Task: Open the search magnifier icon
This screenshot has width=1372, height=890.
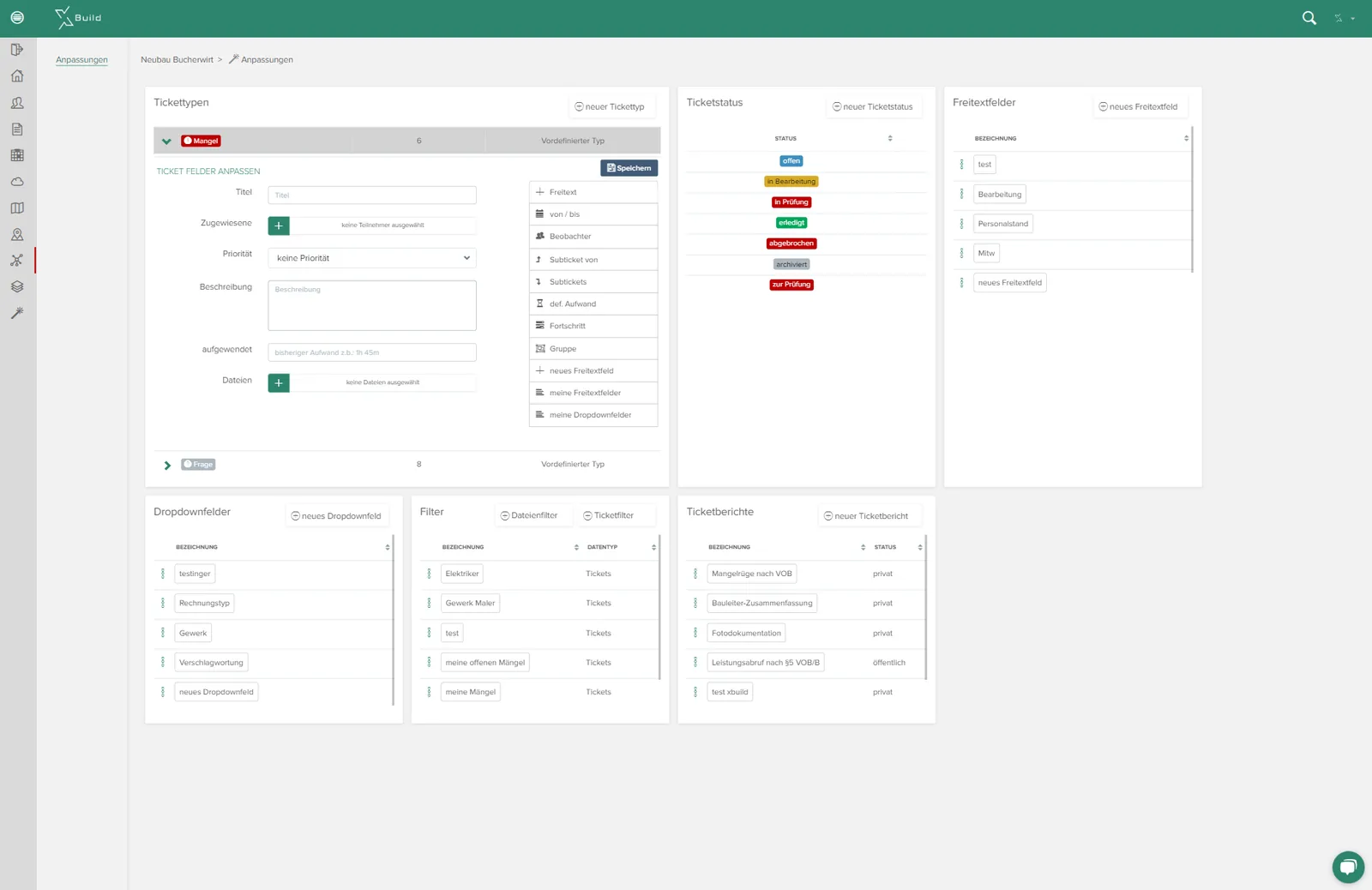Action: click(1309, 17)
